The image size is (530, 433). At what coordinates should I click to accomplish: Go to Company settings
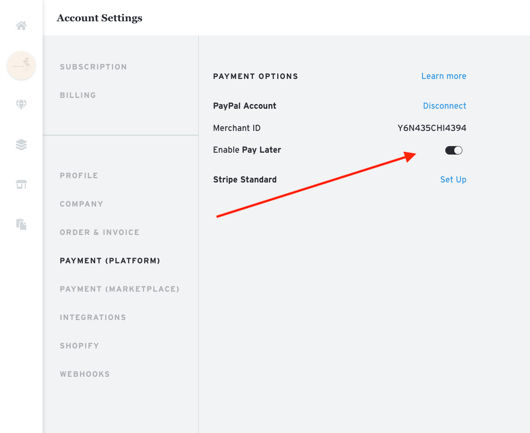point(81,204)
